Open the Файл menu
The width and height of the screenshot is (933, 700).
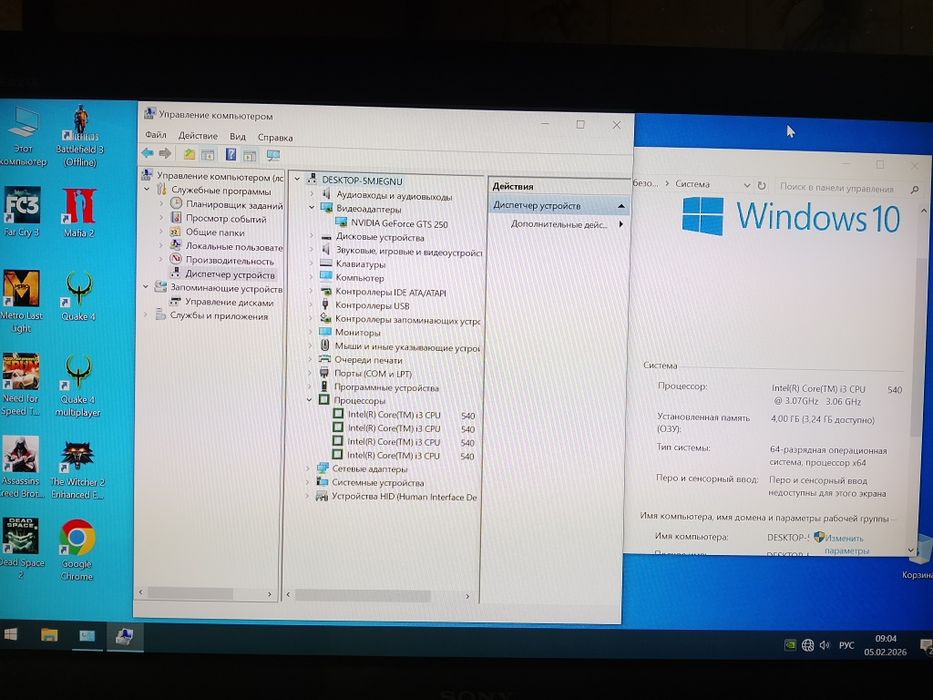pyautogui.click(x=155, y=135)
